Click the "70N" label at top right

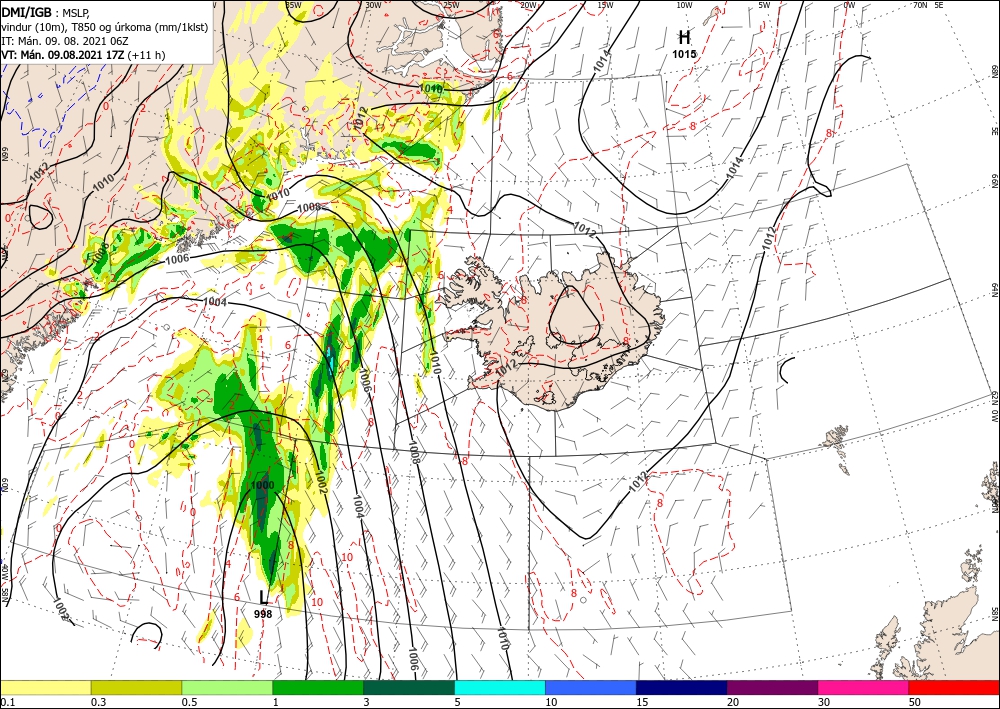point(920,5)
